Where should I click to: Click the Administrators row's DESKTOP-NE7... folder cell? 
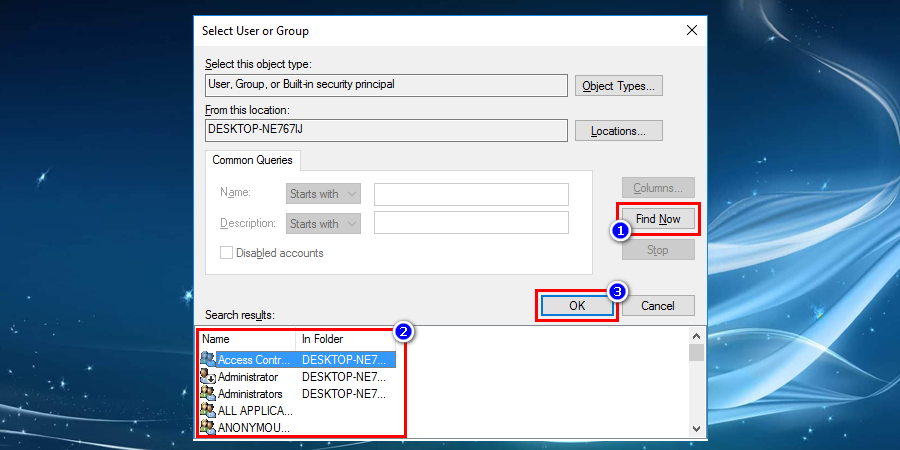344,394
